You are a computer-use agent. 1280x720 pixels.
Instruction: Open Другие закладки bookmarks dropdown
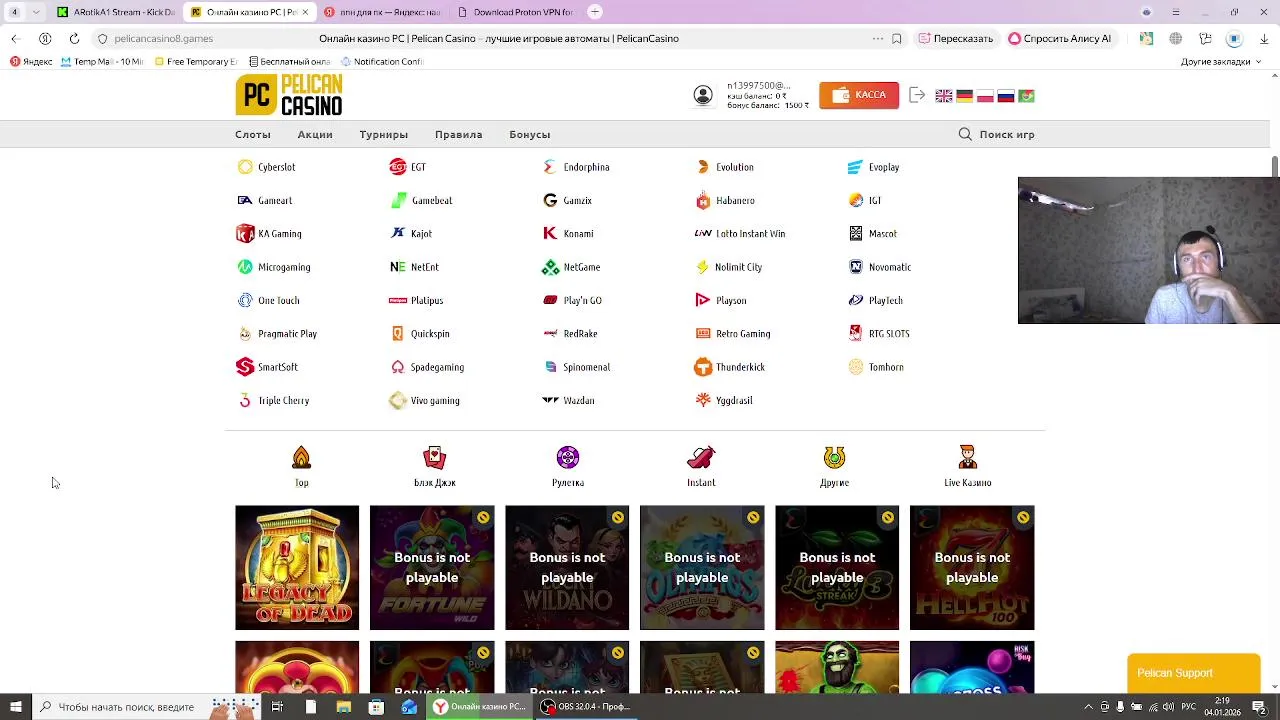(1221, 61)
